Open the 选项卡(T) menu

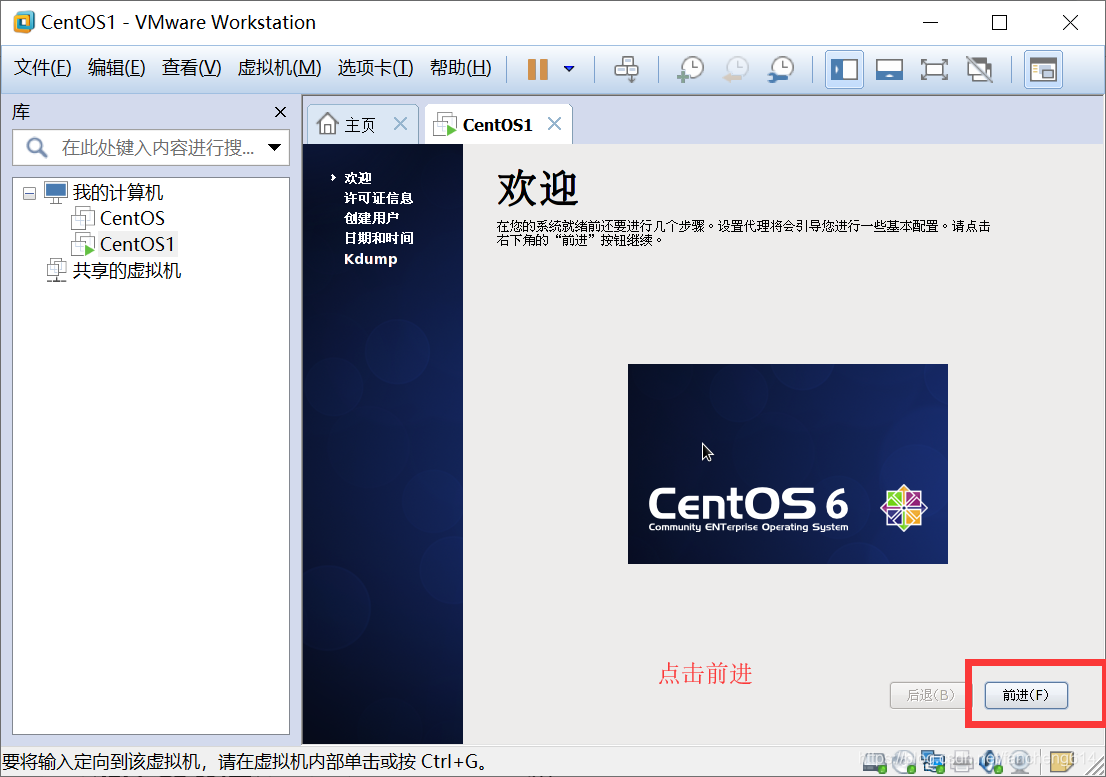tap(375, 68)
